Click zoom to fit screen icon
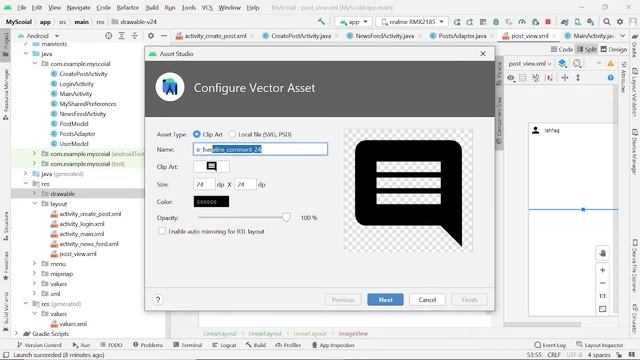Viewport: 640px width, 360px height. [x=602, y=309]
